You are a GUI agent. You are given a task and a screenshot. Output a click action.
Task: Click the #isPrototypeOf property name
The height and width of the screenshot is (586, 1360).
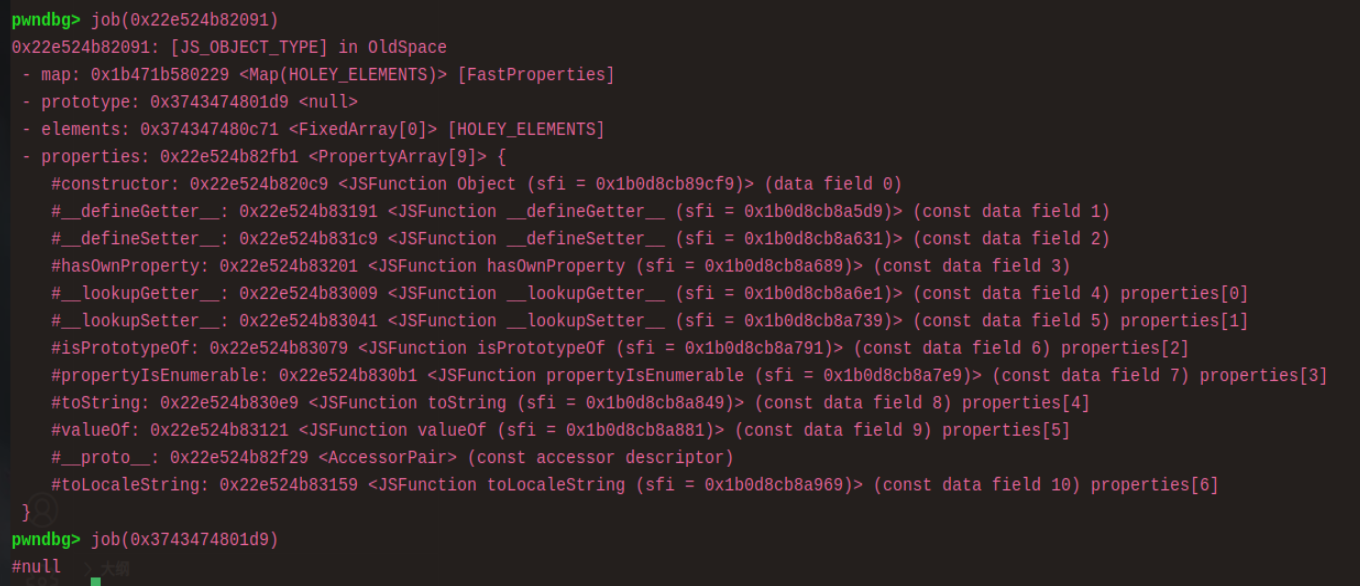click(130, 348)
